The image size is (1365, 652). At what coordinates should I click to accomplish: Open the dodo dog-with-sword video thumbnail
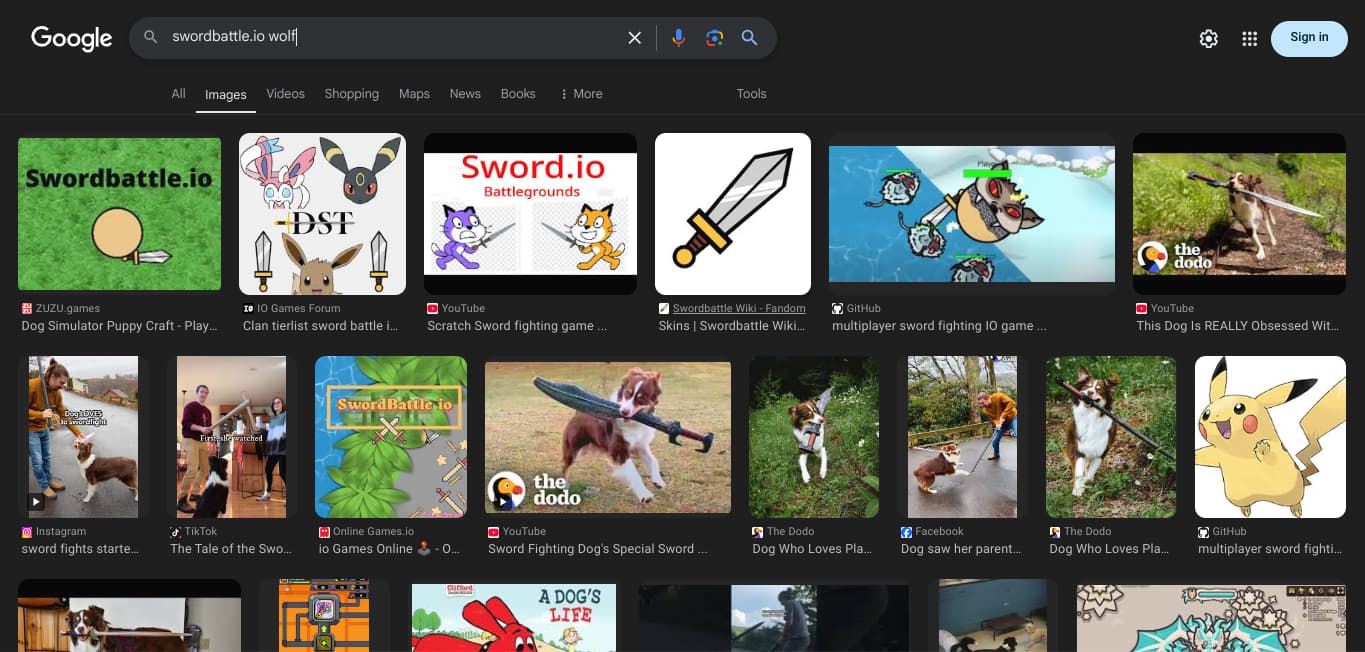[x=1239, y=214]
